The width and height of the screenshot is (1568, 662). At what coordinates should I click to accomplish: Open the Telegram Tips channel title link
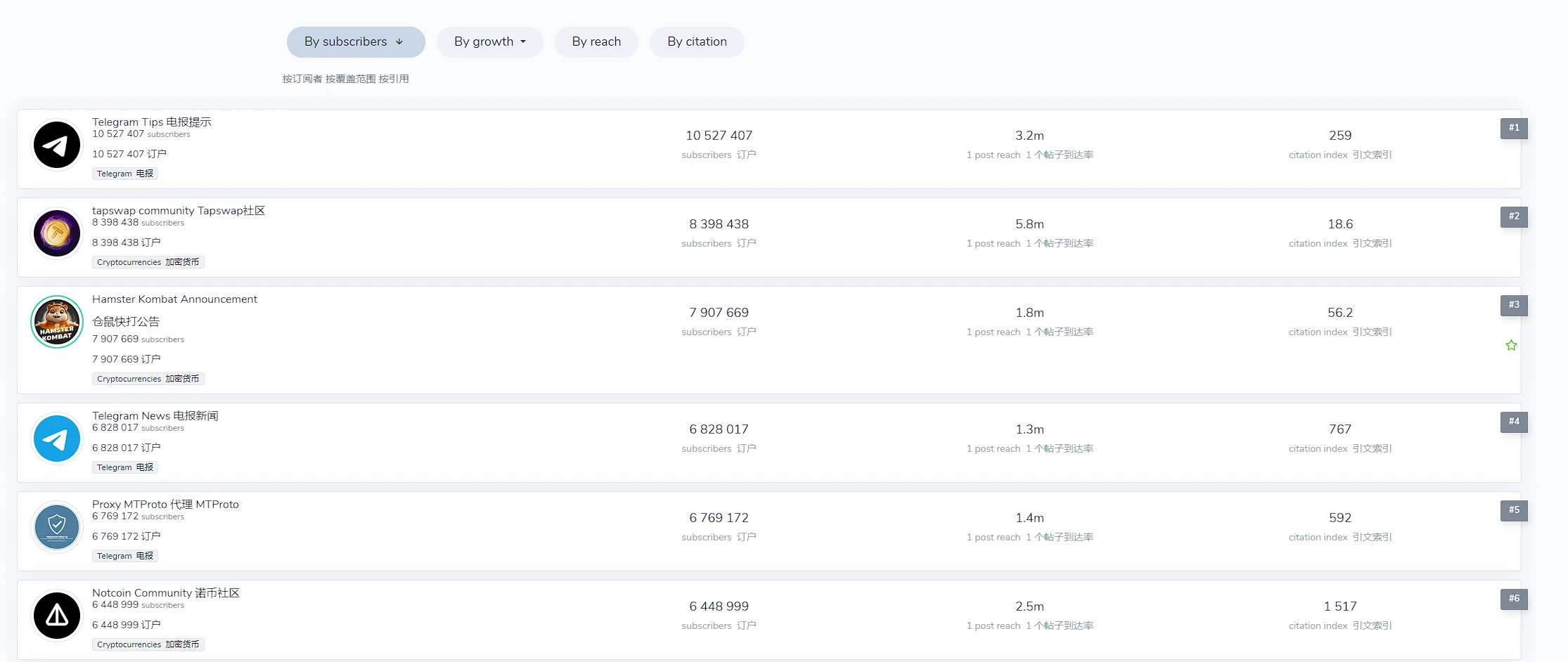[151, 122]
